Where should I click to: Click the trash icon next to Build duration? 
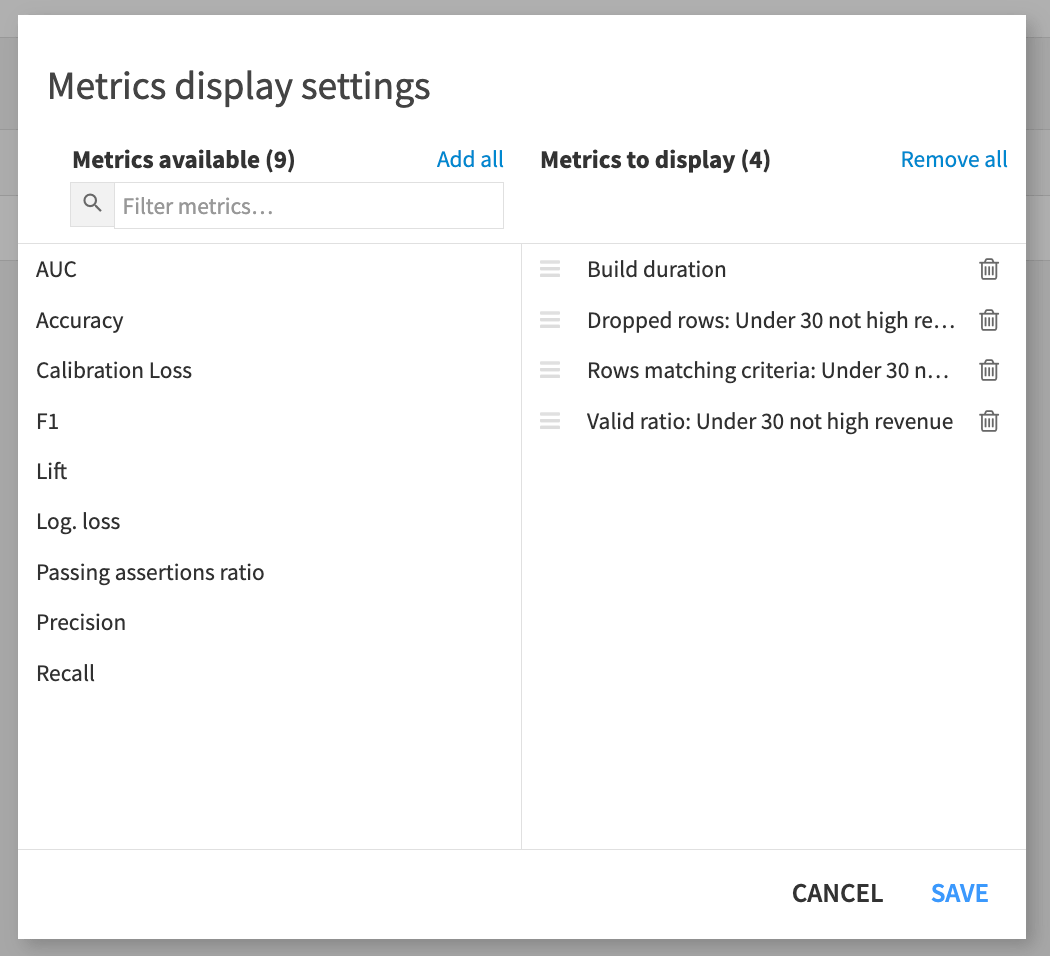(988, 269)
